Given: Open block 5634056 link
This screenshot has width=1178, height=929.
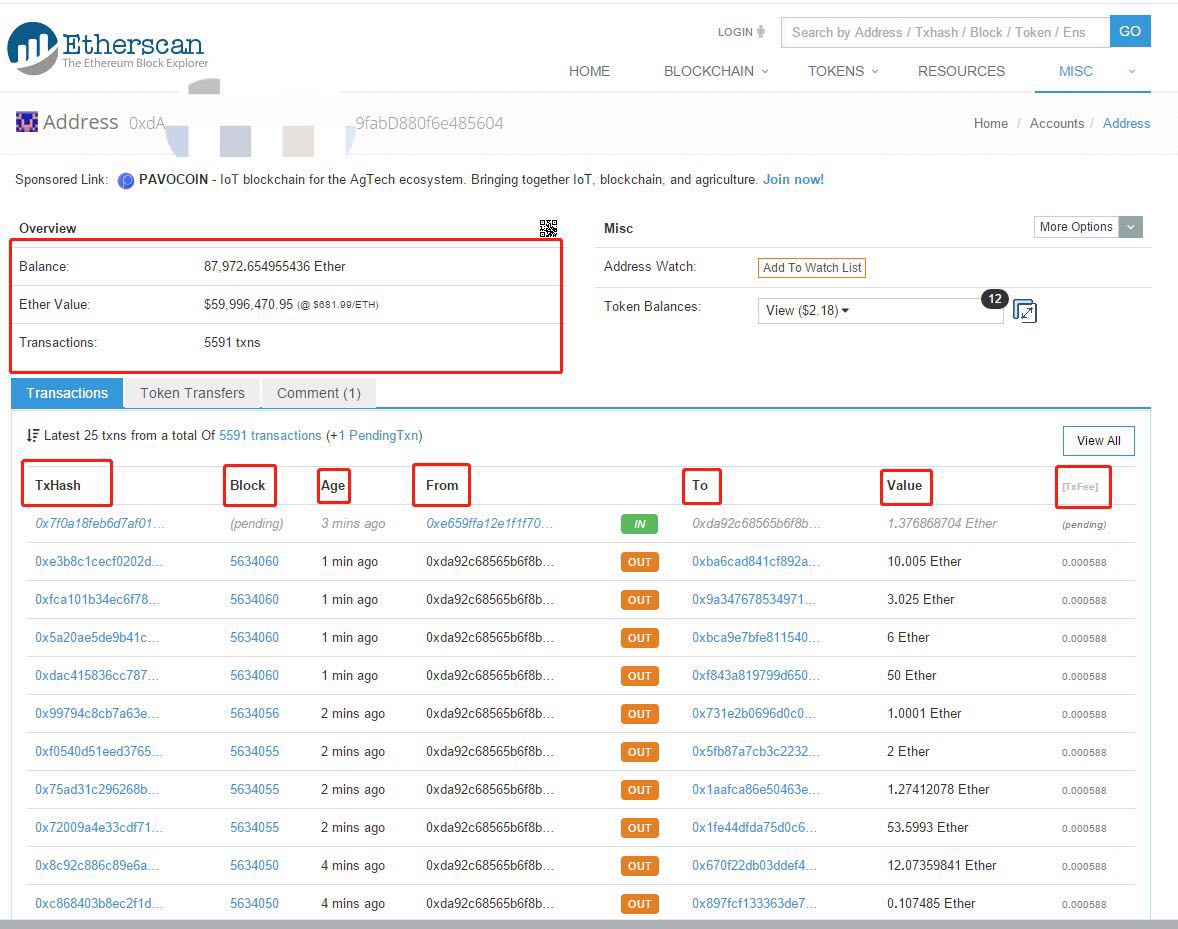Looking at the screenshot, I should coord(254,714).
